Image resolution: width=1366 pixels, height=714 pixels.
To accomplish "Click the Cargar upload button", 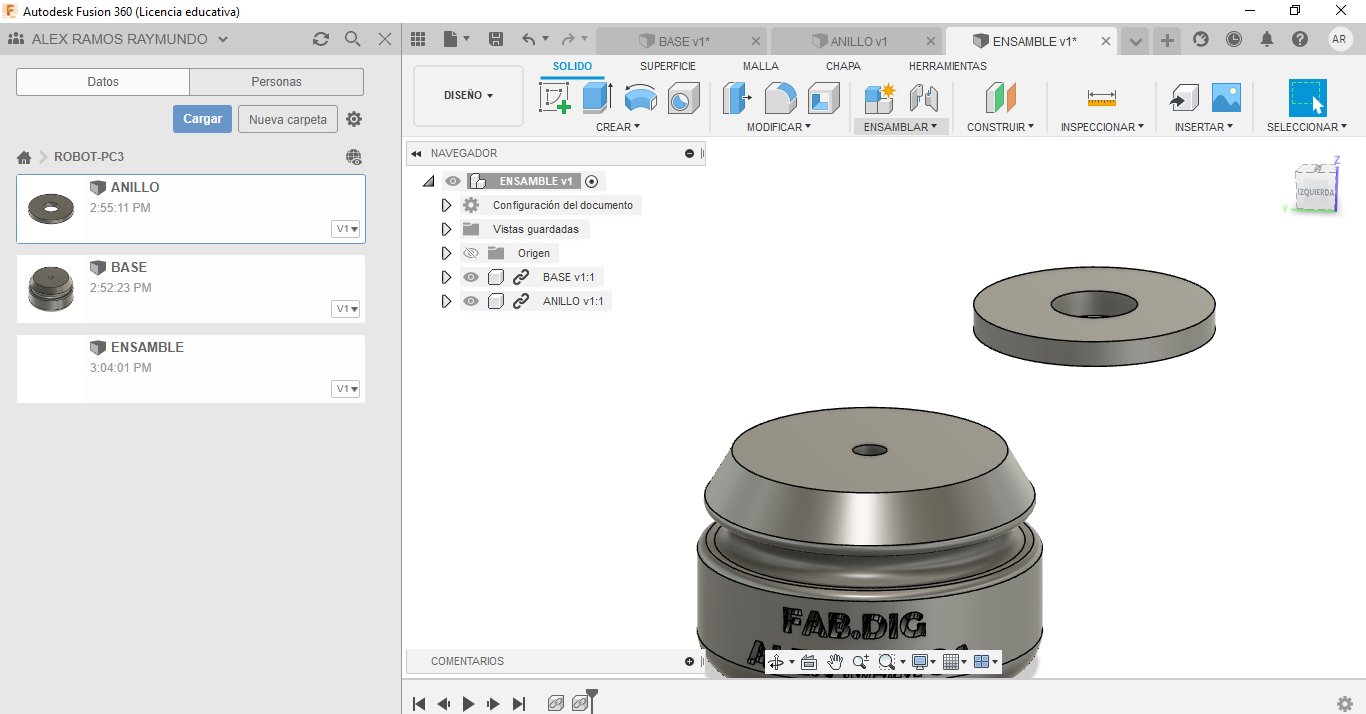I will 202,119.
